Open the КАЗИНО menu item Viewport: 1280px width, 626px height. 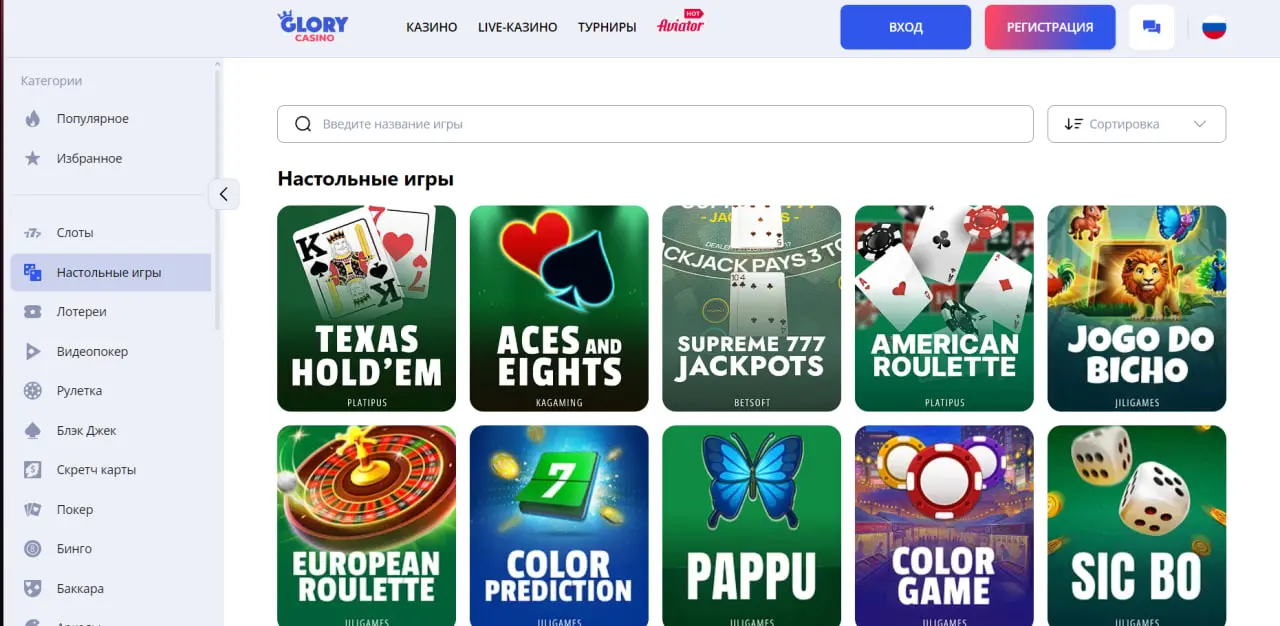point(432,27)
